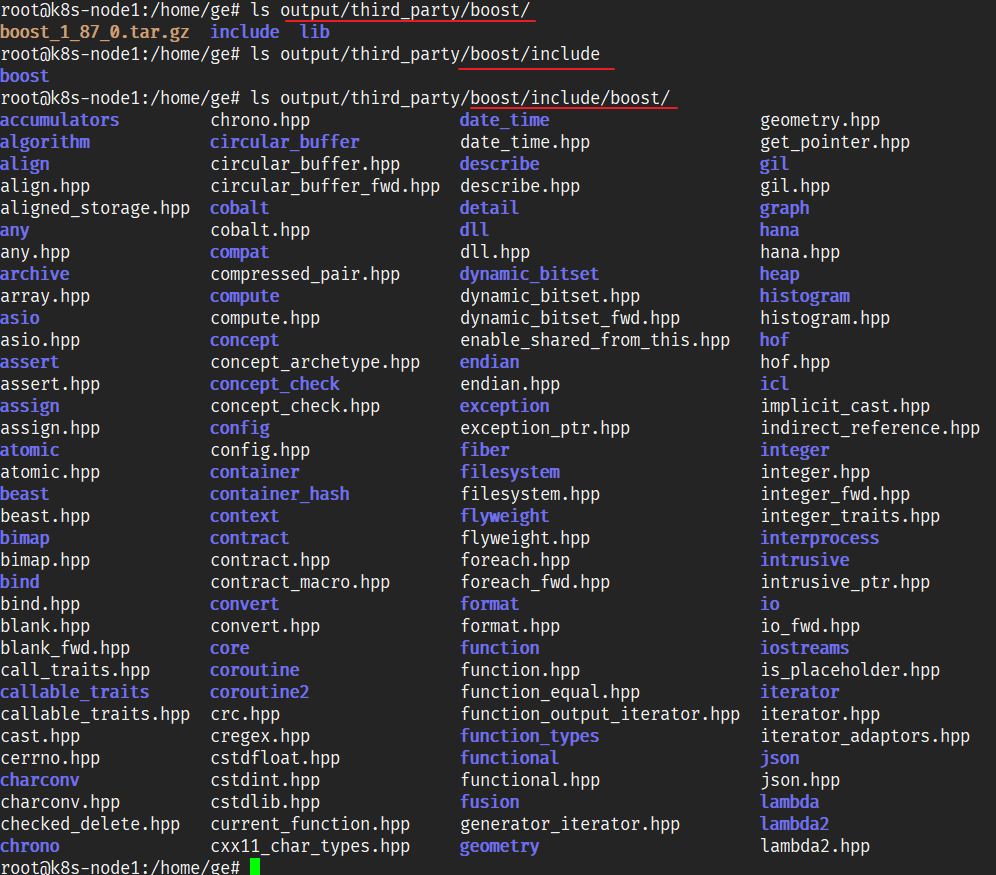The image size is (996, 875).
Task: Select the 'iterator_adaptors.hpp' file name
Action: pyautogui.click(x=865, y=737)
